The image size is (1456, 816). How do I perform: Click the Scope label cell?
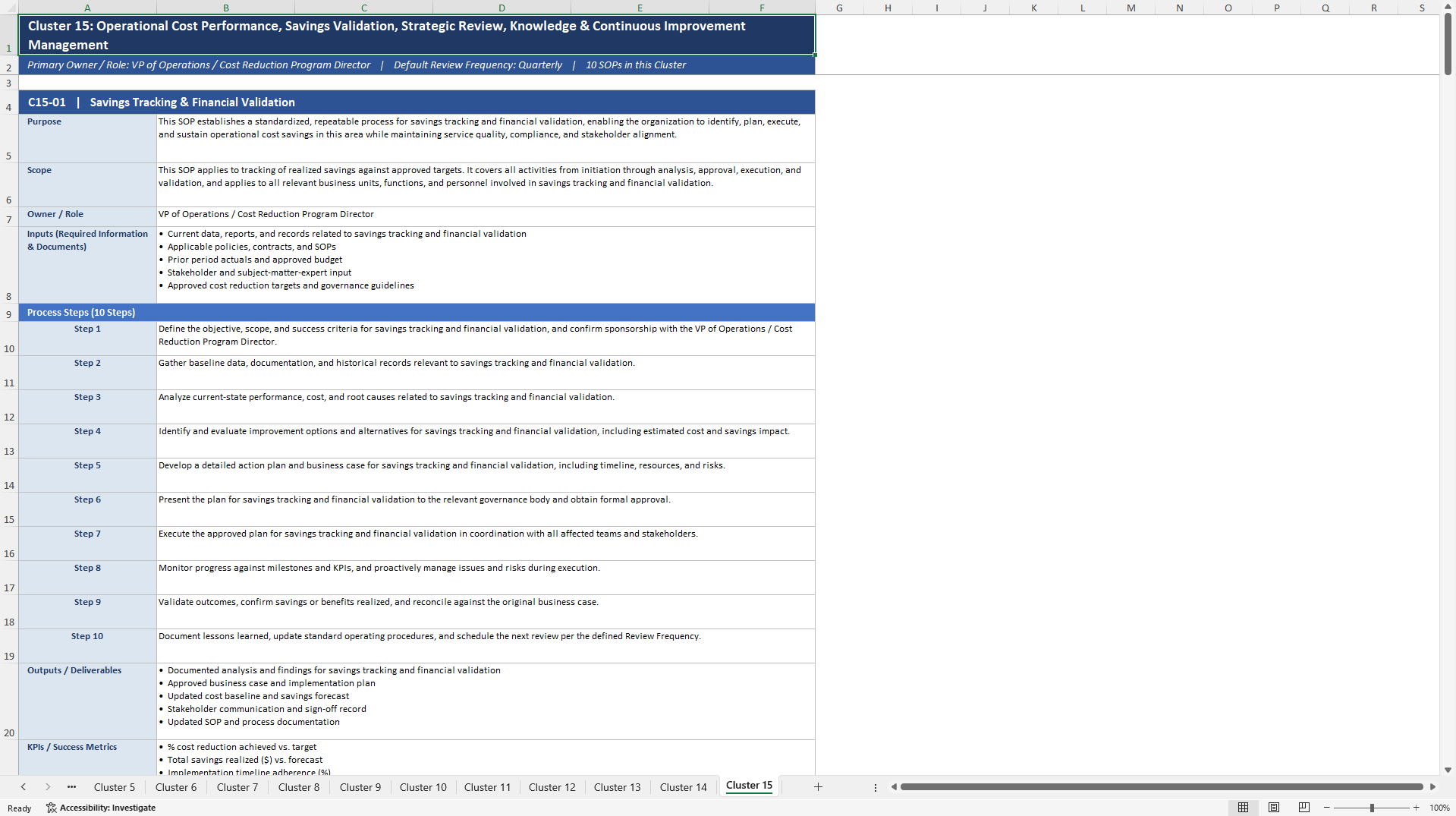(x=87, y=184)
